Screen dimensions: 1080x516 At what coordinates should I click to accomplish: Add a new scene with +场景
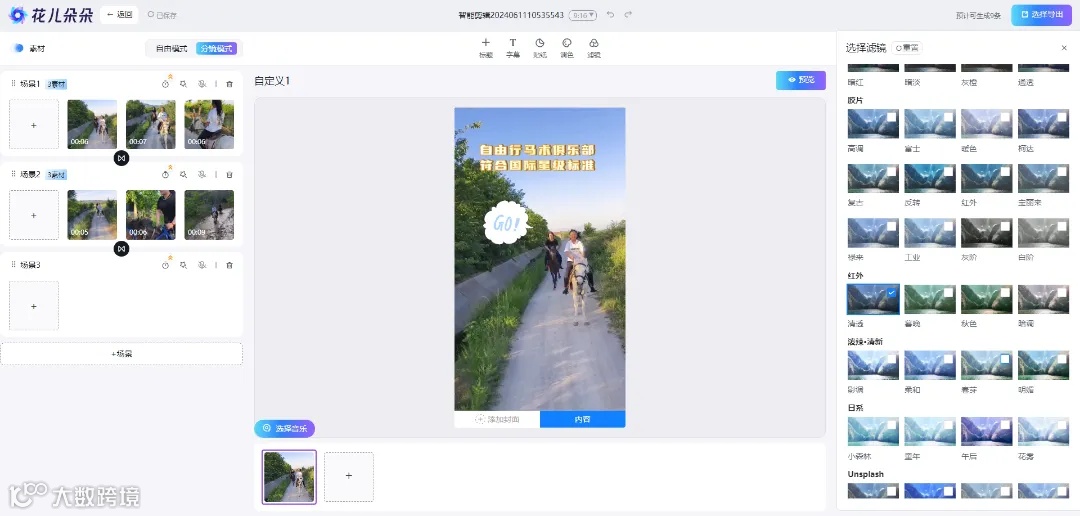point(121,353)
